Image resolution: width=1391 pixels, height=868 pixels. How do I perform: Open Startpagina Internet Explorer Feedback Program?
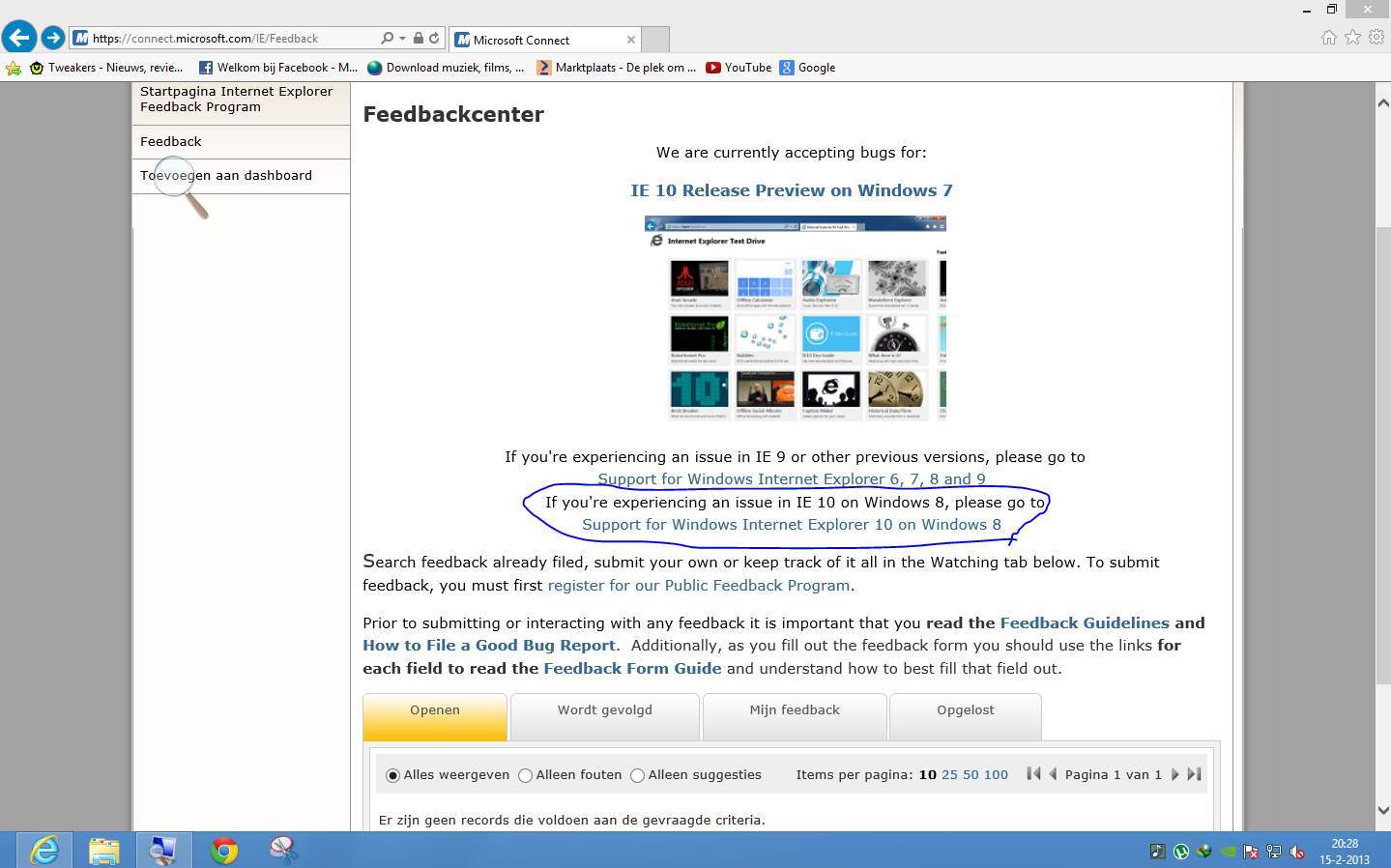[x=237, y=100]
